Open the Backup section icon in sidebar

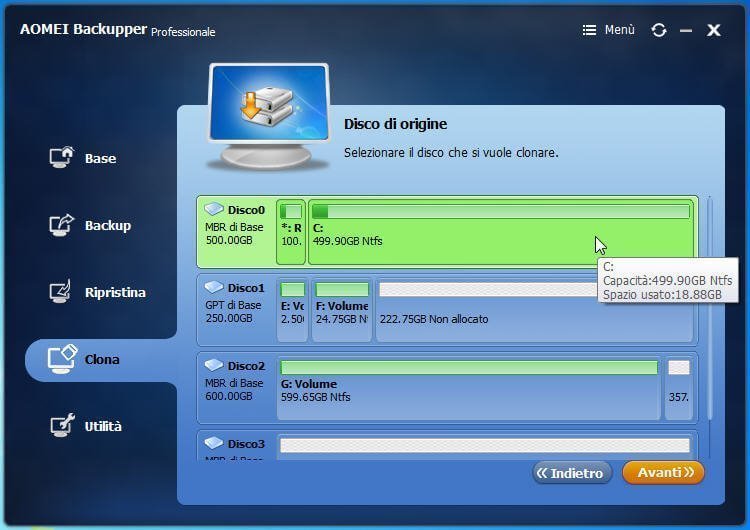(62, 224)
